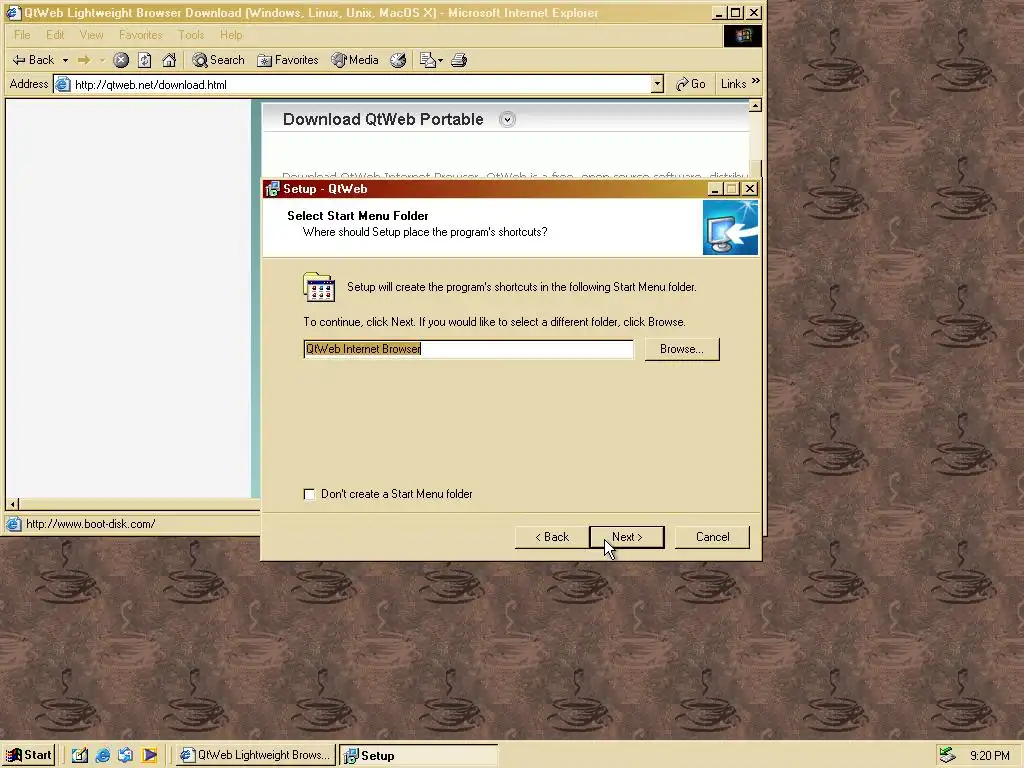Click the Mail icon in IE toolbar
Screen dimensions: 1024x768
[x=427, y=60]
